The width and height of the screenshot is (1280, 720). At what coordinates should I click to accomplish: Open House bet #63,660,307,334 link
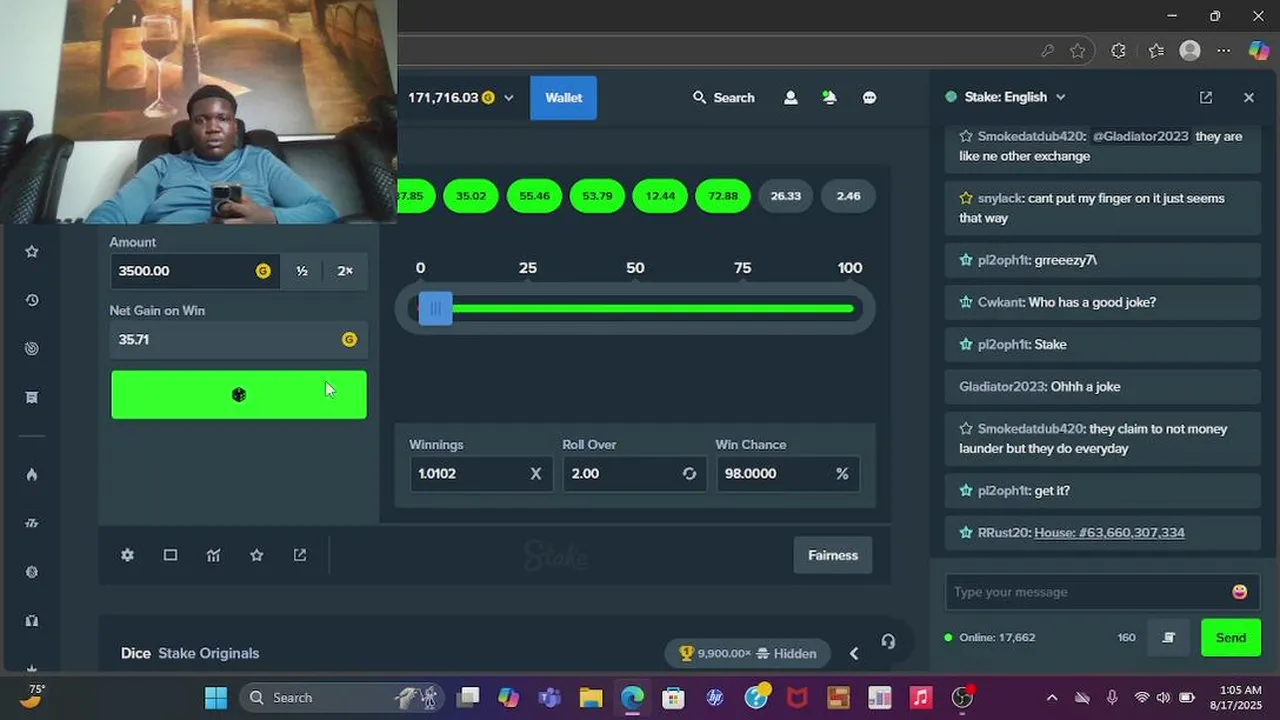tap(1109, 533)
